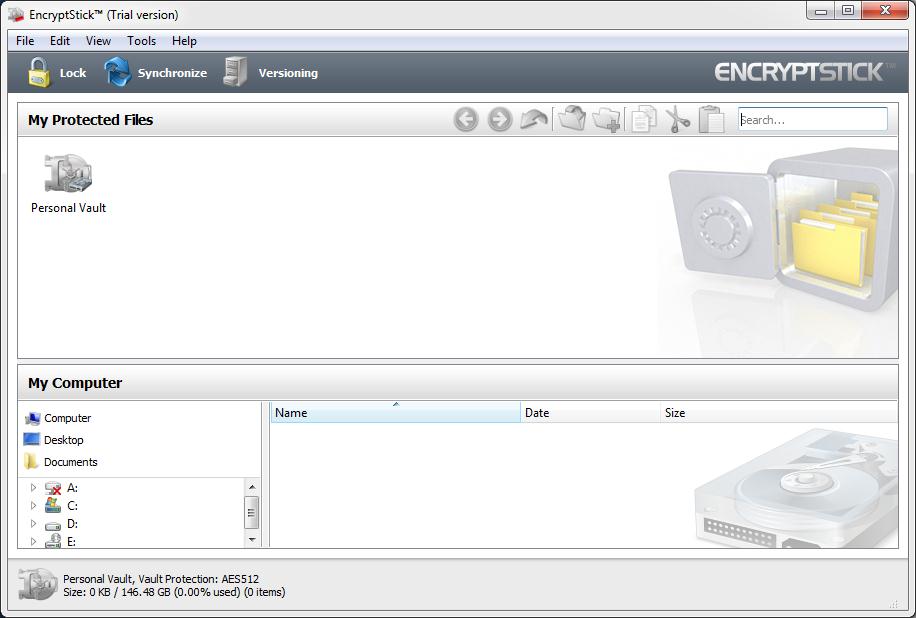This screenshot has width=916, height=618.
Task: Expand the C: drive tree node
Action: click(33, 505)
